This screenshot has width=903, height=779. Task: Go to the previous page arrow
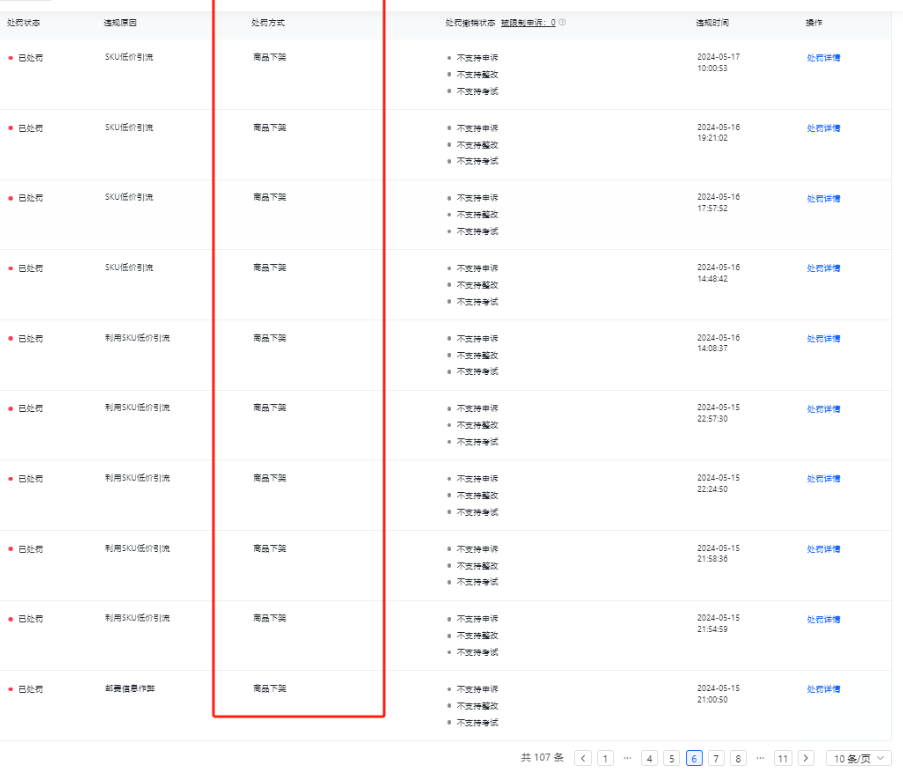(x=583, y=758)
